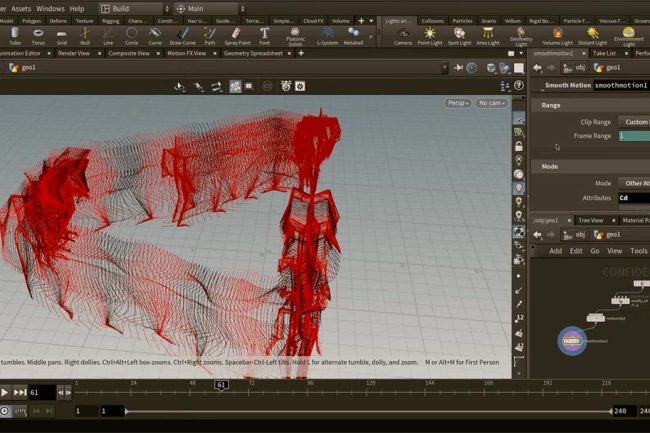650x433 pixels.
Task: Click the Grid shelf tool
Action: coord(62,36)
